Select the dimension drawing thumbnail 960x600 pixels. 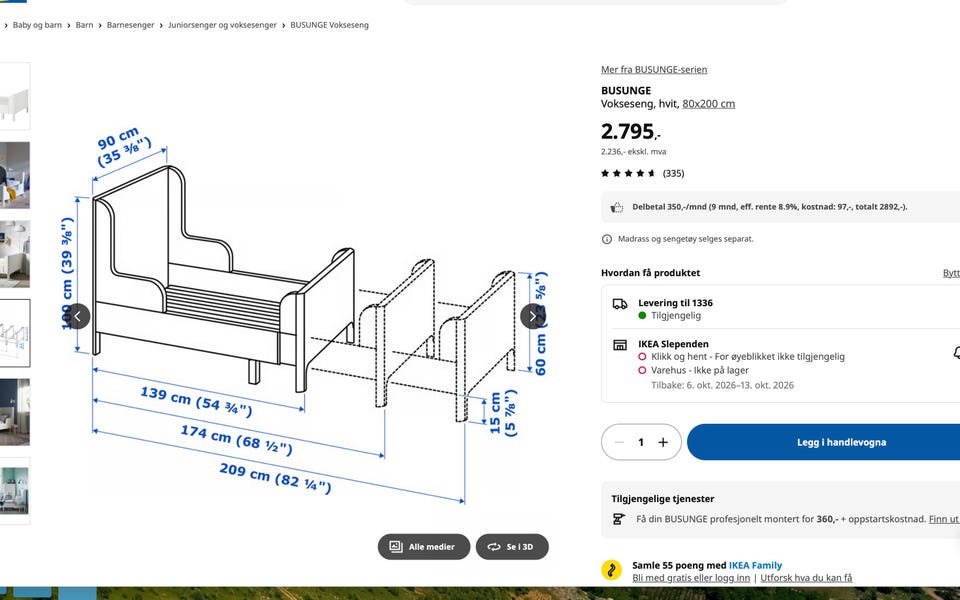coord(15,333)
